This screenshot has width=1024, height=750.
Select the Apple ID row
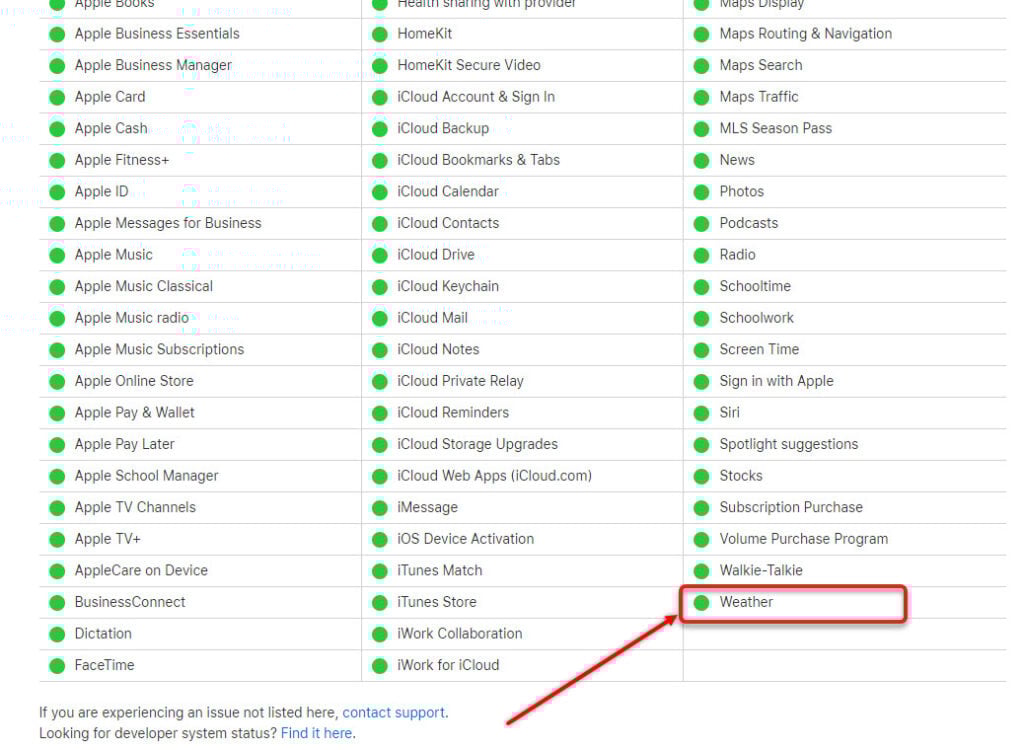(102, 191)
